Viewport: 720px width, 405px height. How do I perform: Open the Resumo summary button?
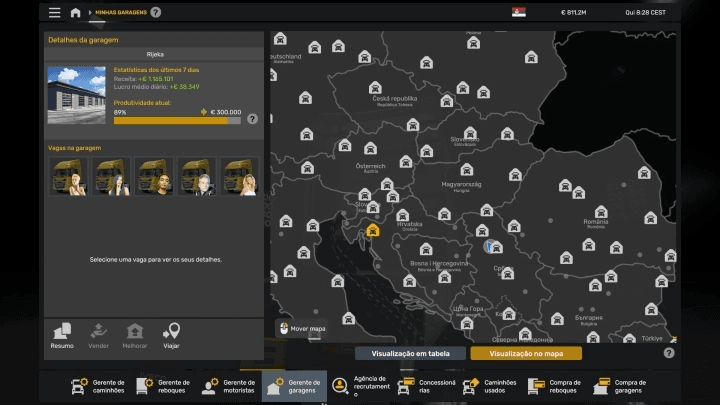pos(62,336)
